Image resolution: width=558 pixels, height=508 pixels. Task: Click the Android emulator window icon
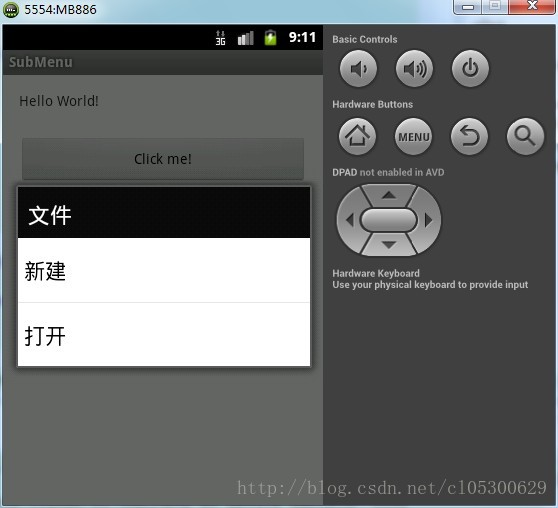[11, 10]
